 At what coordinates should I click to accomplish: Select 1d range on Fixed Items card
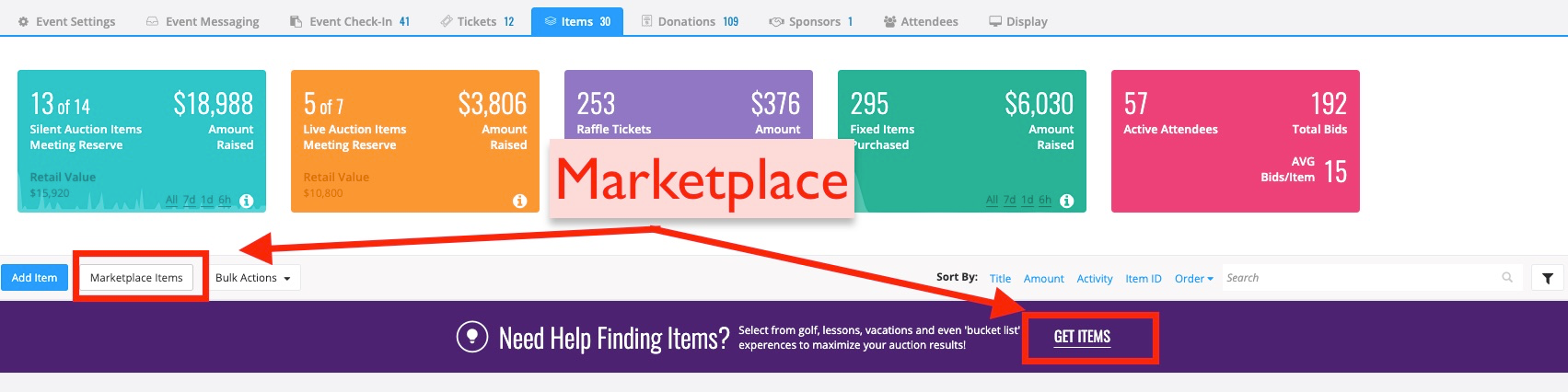click(x=1028, y=201)
